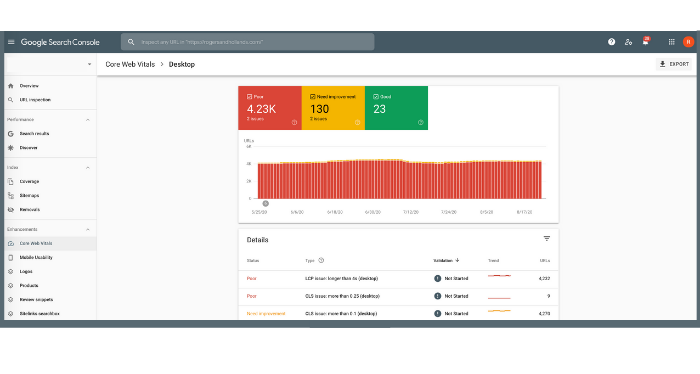Click Need improvement status text
This screenshot has width=700, height=374.
click(x=266, y=314)
